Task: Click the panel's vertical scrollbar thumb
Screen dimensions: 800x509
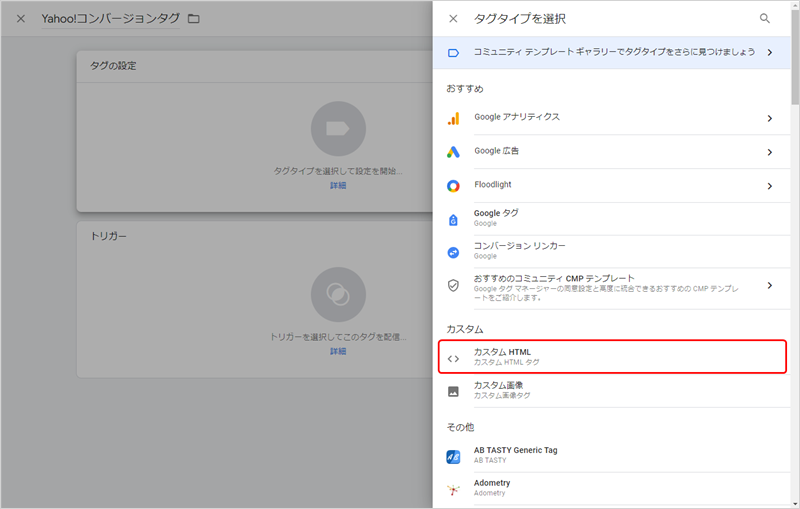Action: point(795,56)
